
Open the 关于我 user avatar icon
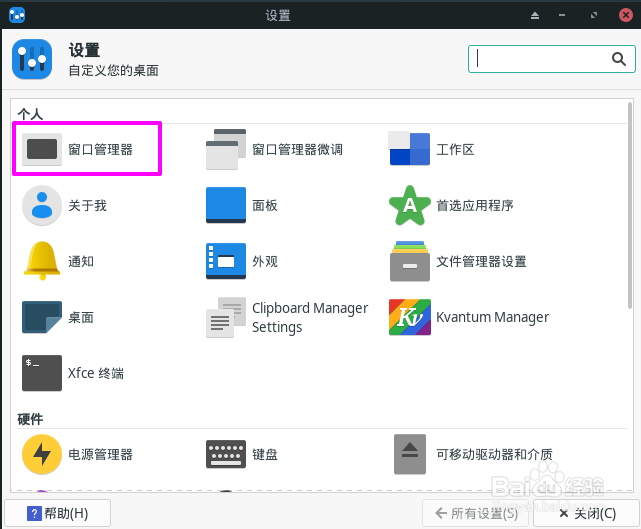[x=42, y=205]
